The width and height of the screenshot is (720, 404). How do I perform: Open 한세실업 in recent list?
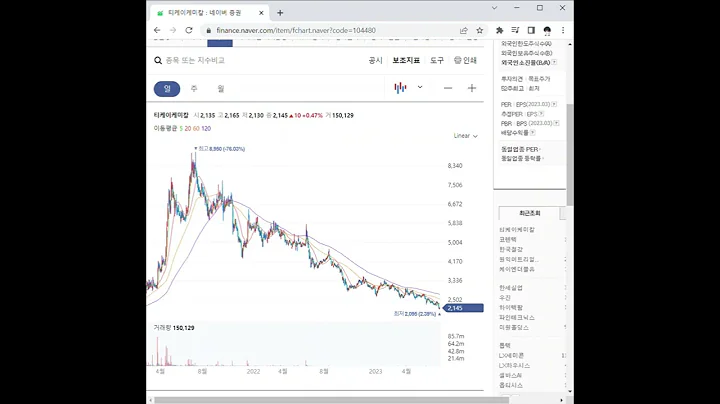[511, 288]
